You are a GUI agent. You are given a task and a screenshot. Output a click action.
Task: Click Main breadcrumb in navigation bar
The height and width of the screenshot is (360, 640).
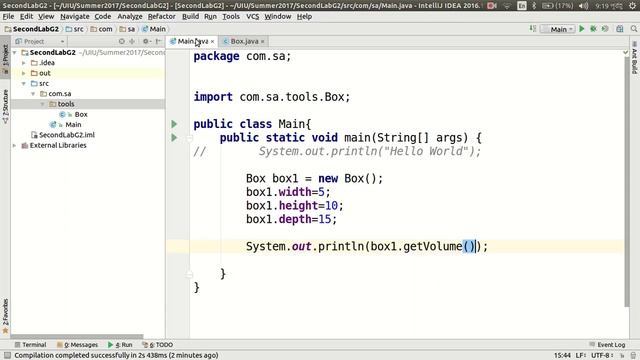click(153, 29)
